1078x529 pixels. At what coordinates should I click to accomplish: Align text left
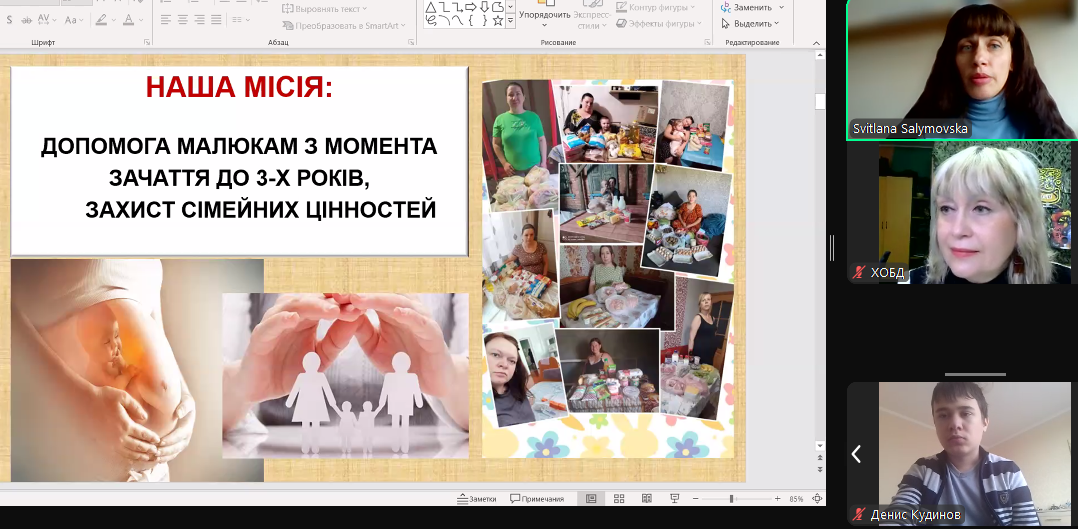pyautogui.click(x=166, y=19)
